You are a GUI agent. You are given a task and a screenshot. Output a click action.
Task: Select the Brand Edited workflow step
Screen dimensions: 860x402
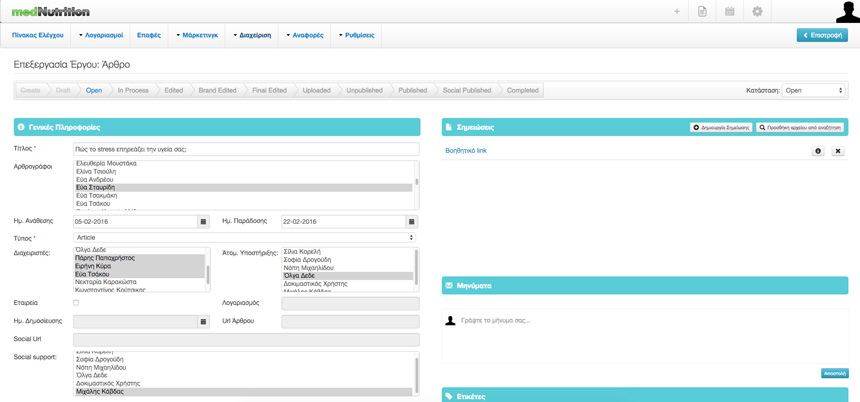coord(217,90)
